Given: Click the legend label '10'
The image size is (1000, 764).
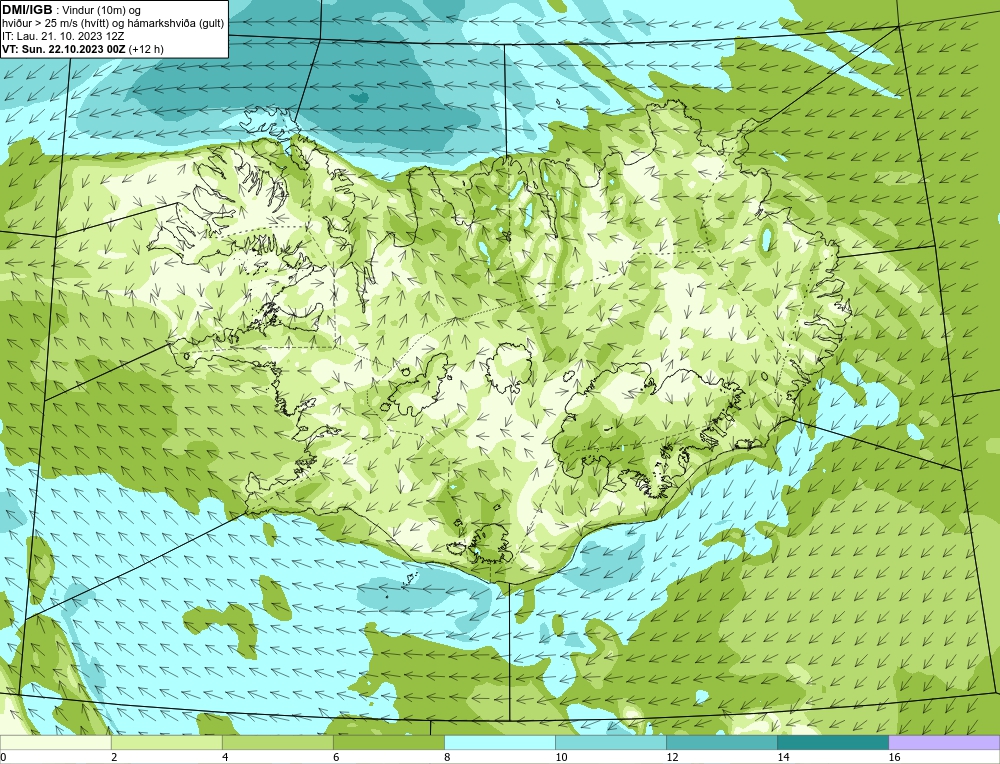Looking at the screenshot, I should click(x=561, y=757).
